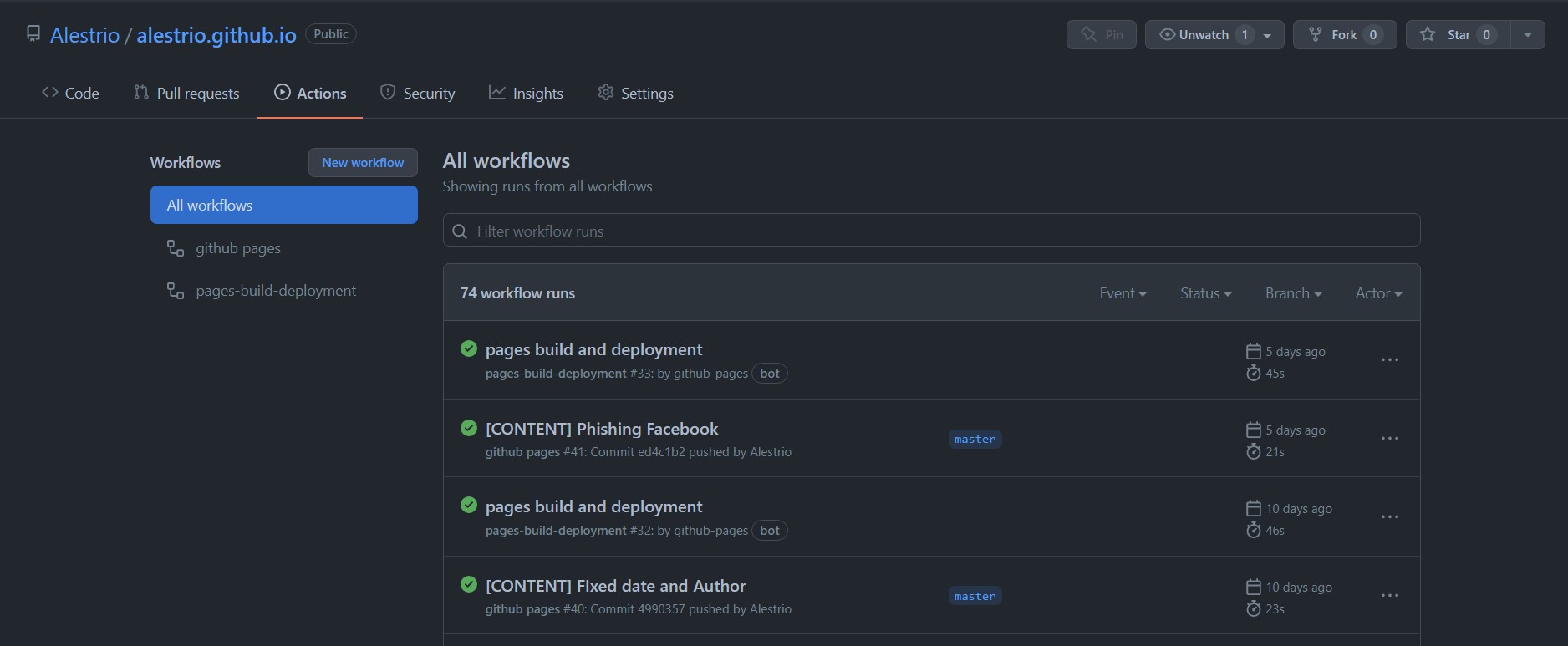Open the alestrio.github.io repository link
The image size is (1568, 646).
point(216,35)
